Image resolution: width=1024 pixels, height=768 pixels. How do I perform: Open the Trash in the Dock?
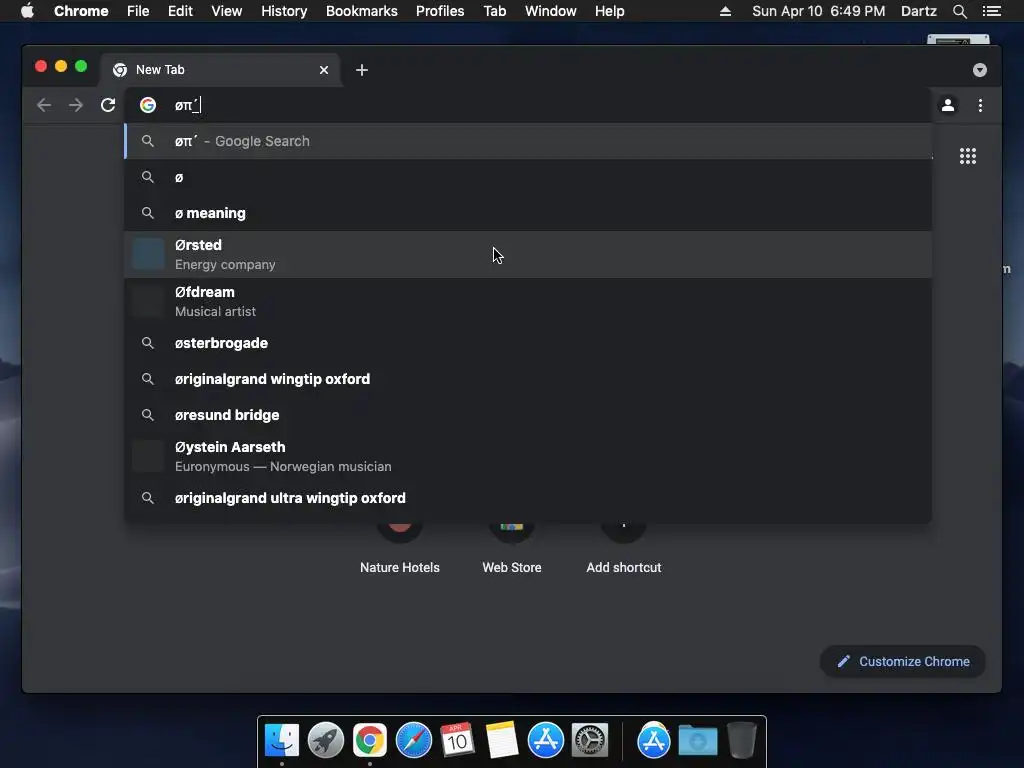pyautogui.click(x=742, y=741)
